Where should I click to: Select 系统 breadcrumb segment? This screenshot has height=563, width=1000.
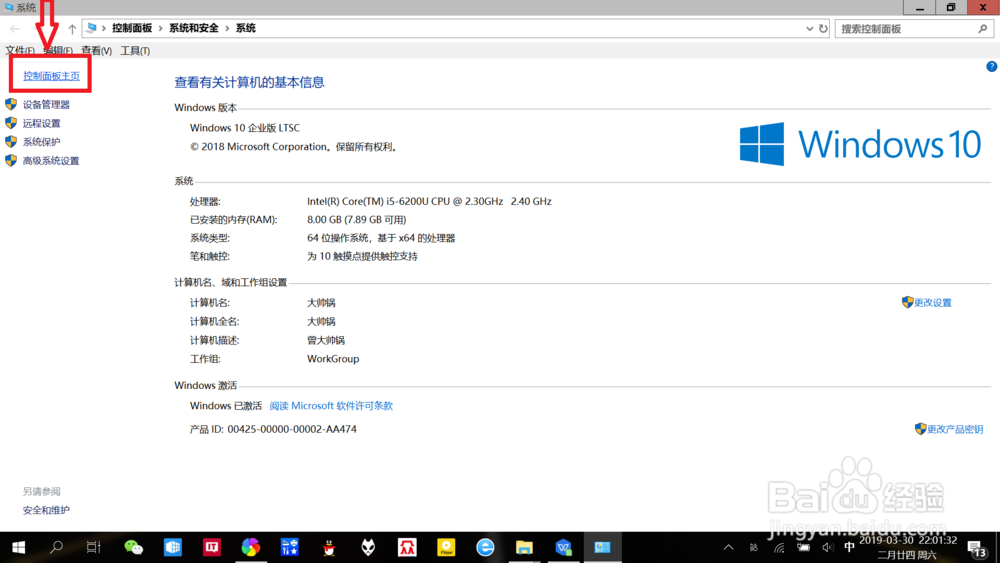pyautogui.click(x=246, y=28)
